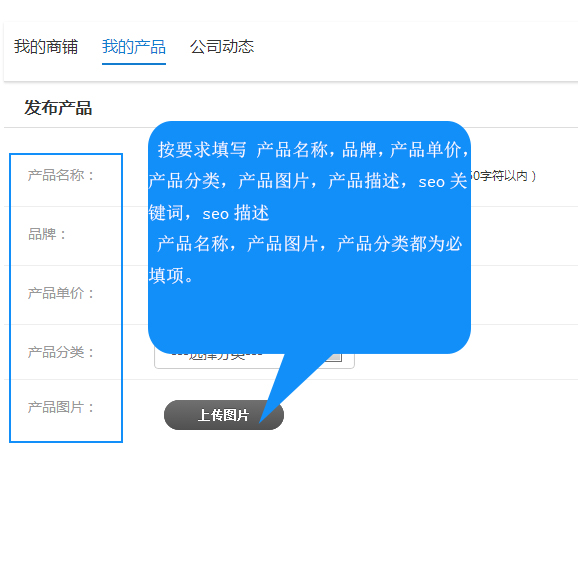Switch to the 我的产品 tab
The image size is (578, 562).
tap(134, 47)
